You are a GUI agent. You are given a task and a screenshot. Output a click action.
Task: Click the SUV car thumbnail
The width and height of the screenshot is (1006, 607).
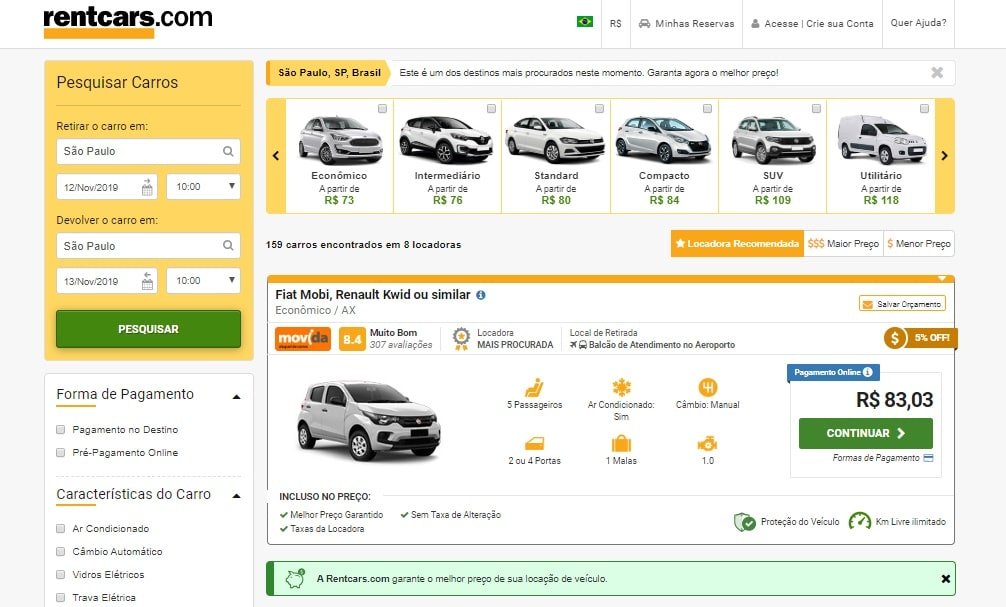point(774,139)
